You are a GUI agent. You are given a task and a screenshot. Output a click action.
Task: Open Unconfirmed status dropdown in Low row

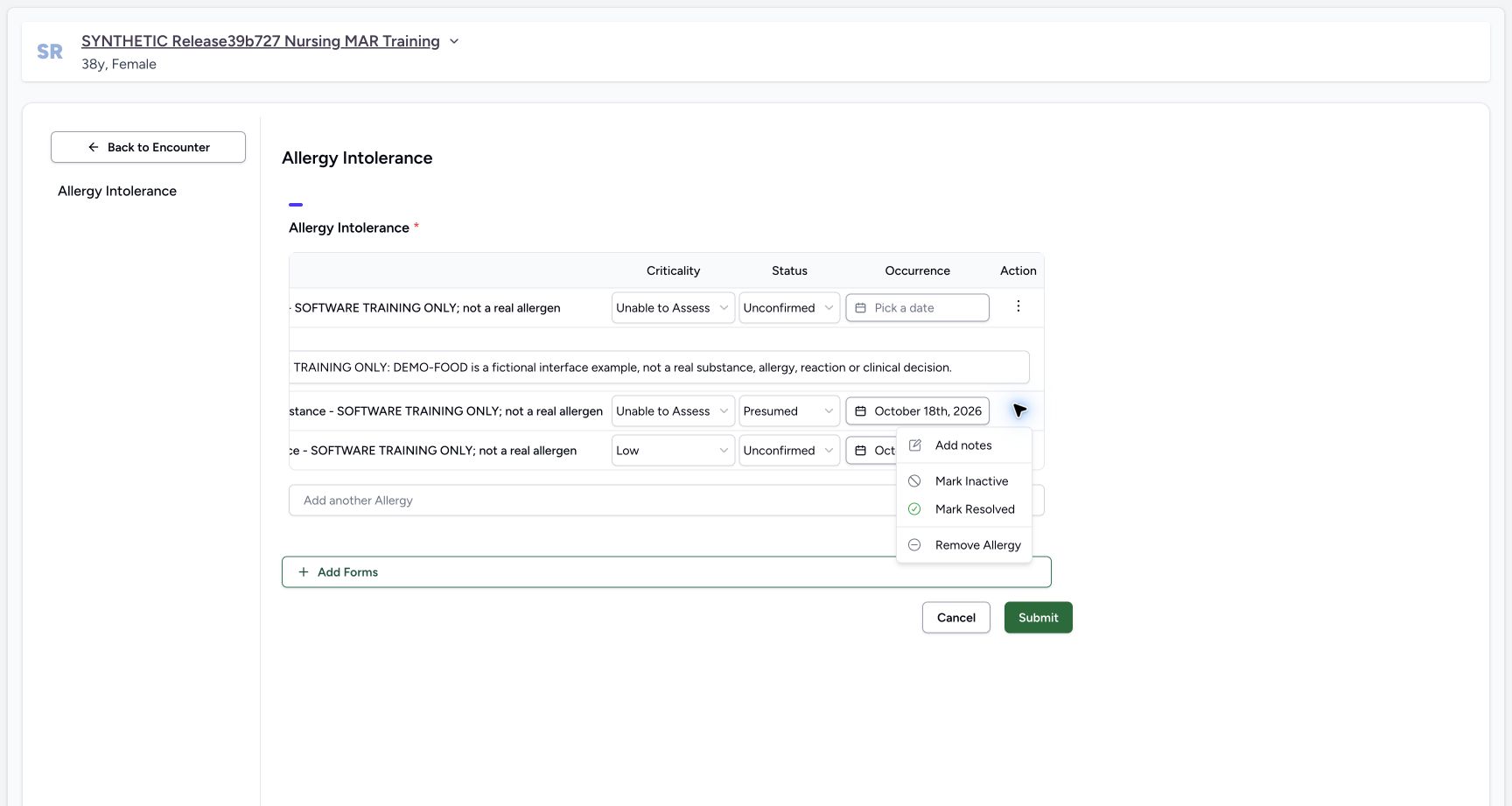tap(789, 451)
